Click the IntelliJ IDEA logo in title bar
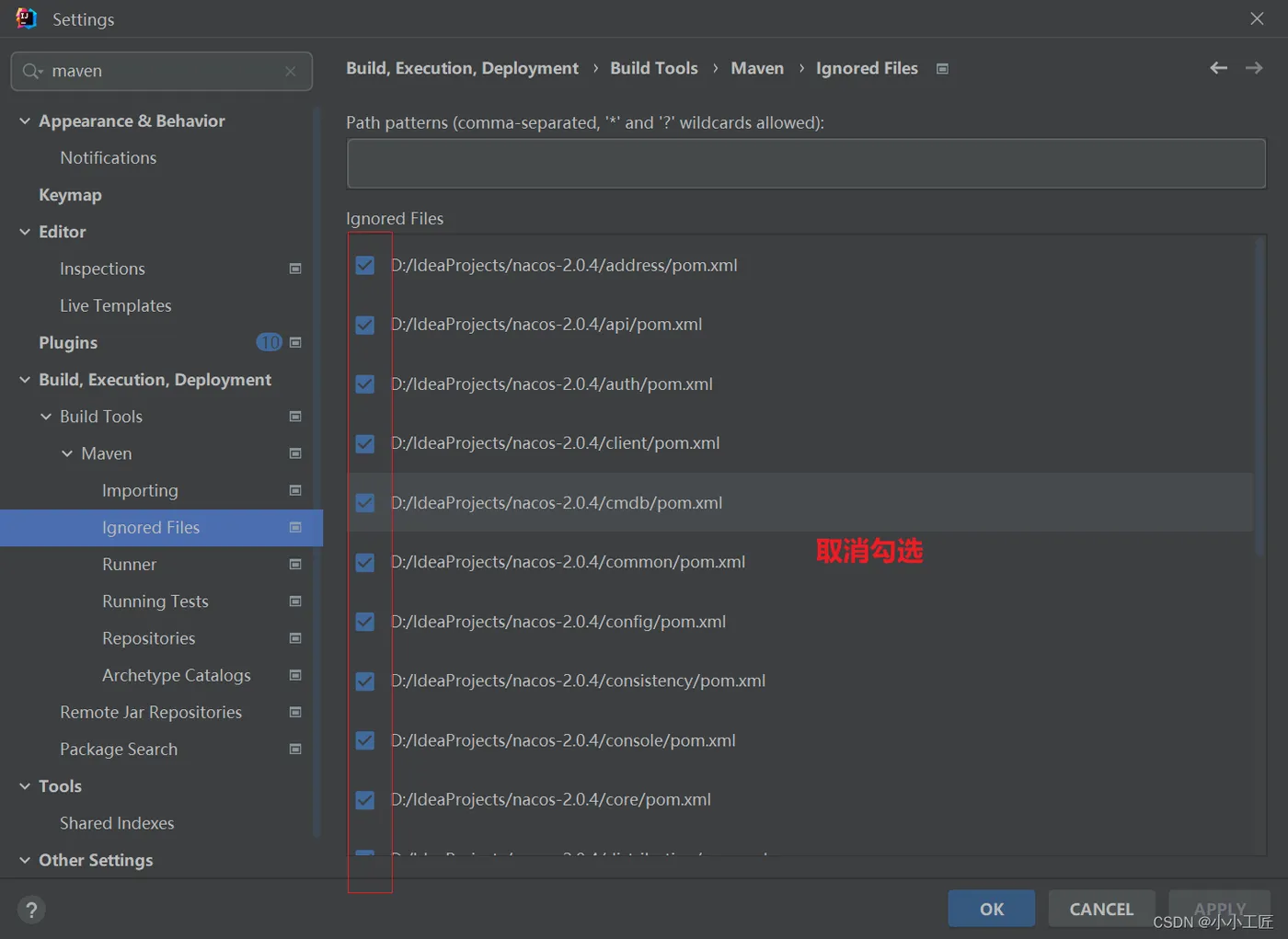1288x939 pixels. point(27,18)
